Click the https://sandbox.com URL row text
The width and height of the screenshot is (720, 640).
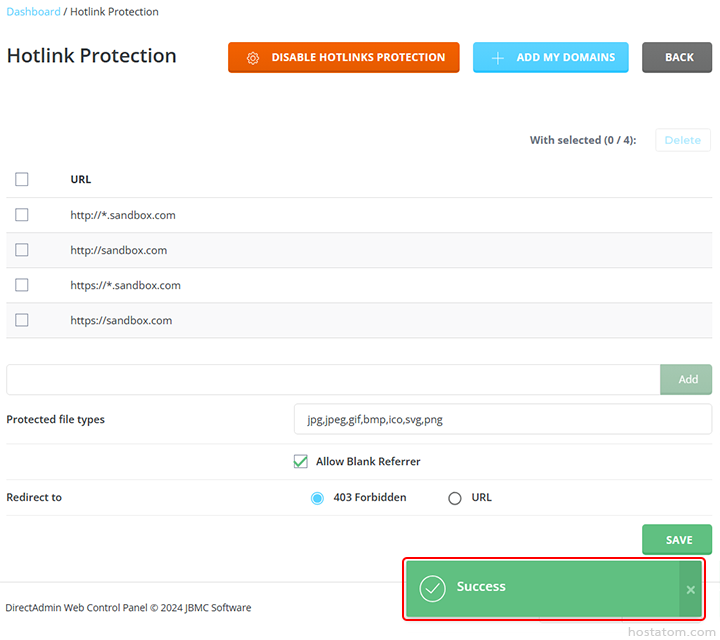[x=121, y=321]
